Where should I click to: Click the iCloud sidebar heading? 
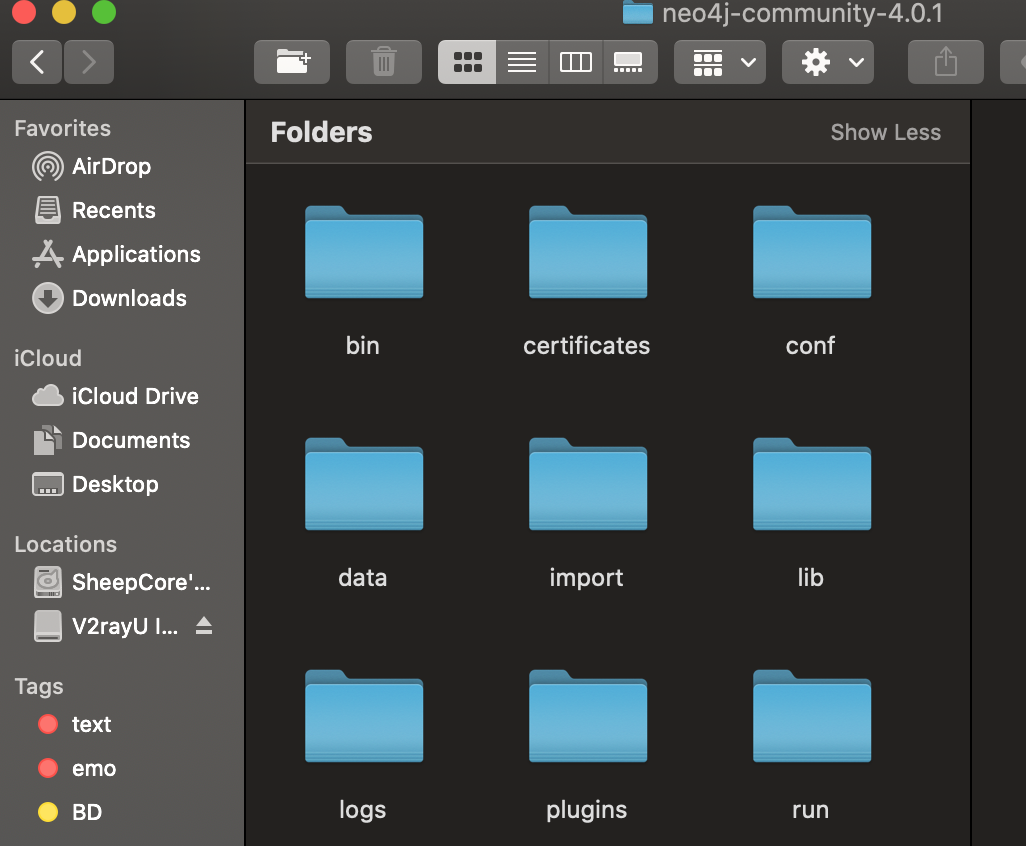(48, 358)
